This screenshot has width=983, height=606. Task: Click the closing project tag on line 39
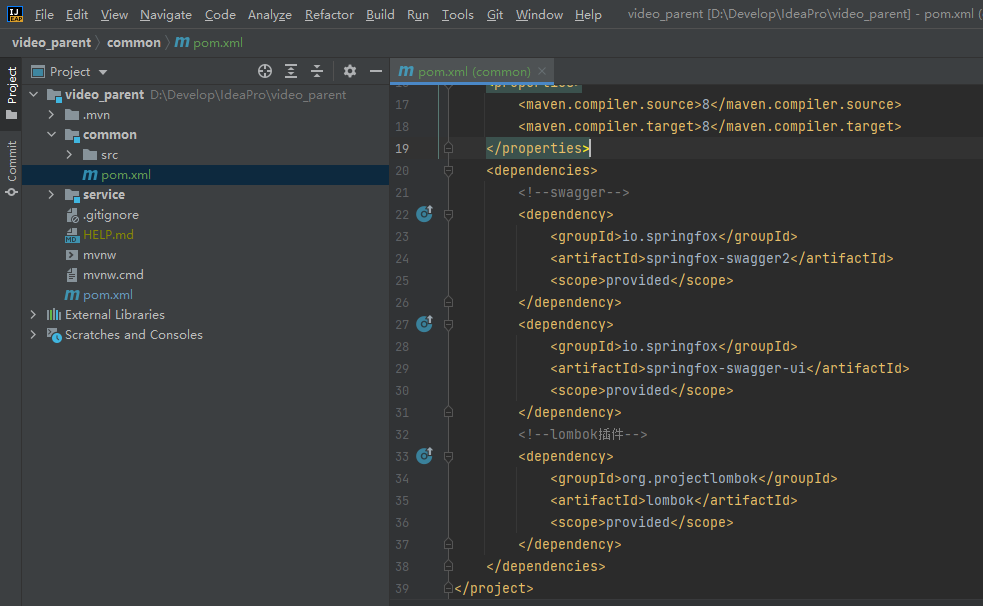coord(494,588)
